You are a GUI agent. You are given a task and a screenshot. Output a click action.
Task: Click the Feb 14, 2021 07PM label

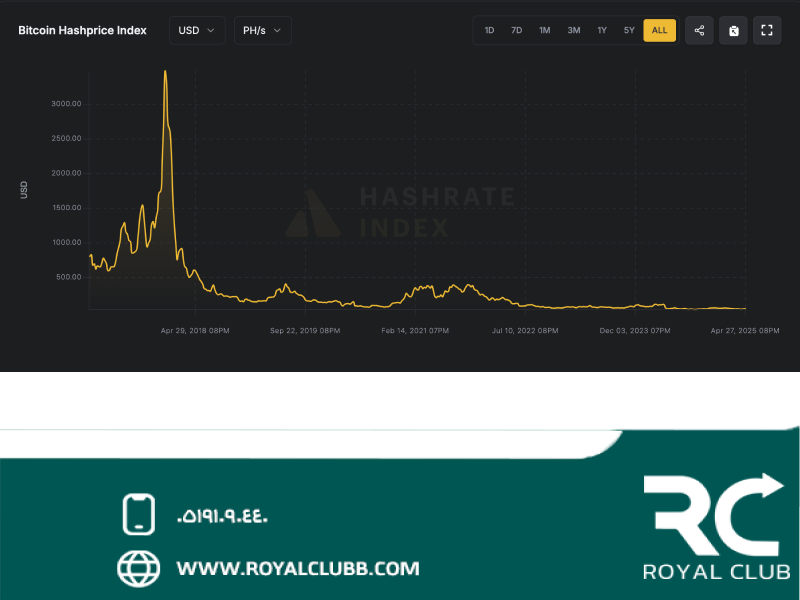click(x=415, y=331)
